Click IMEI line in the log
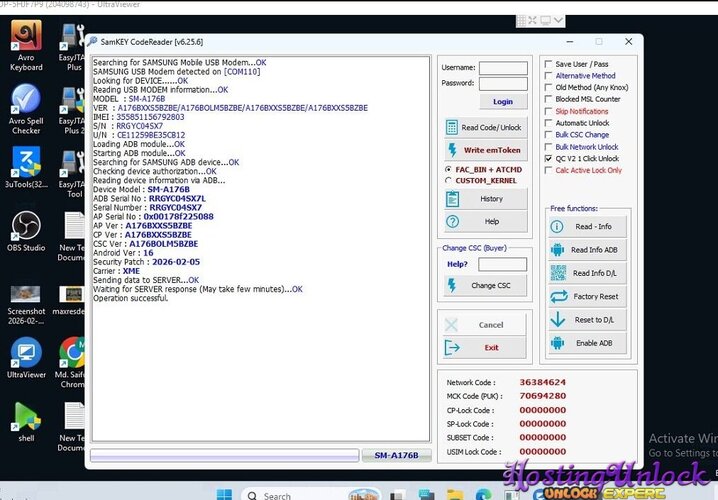The height and width of the screenshot is (500, 718). point(139,117)
